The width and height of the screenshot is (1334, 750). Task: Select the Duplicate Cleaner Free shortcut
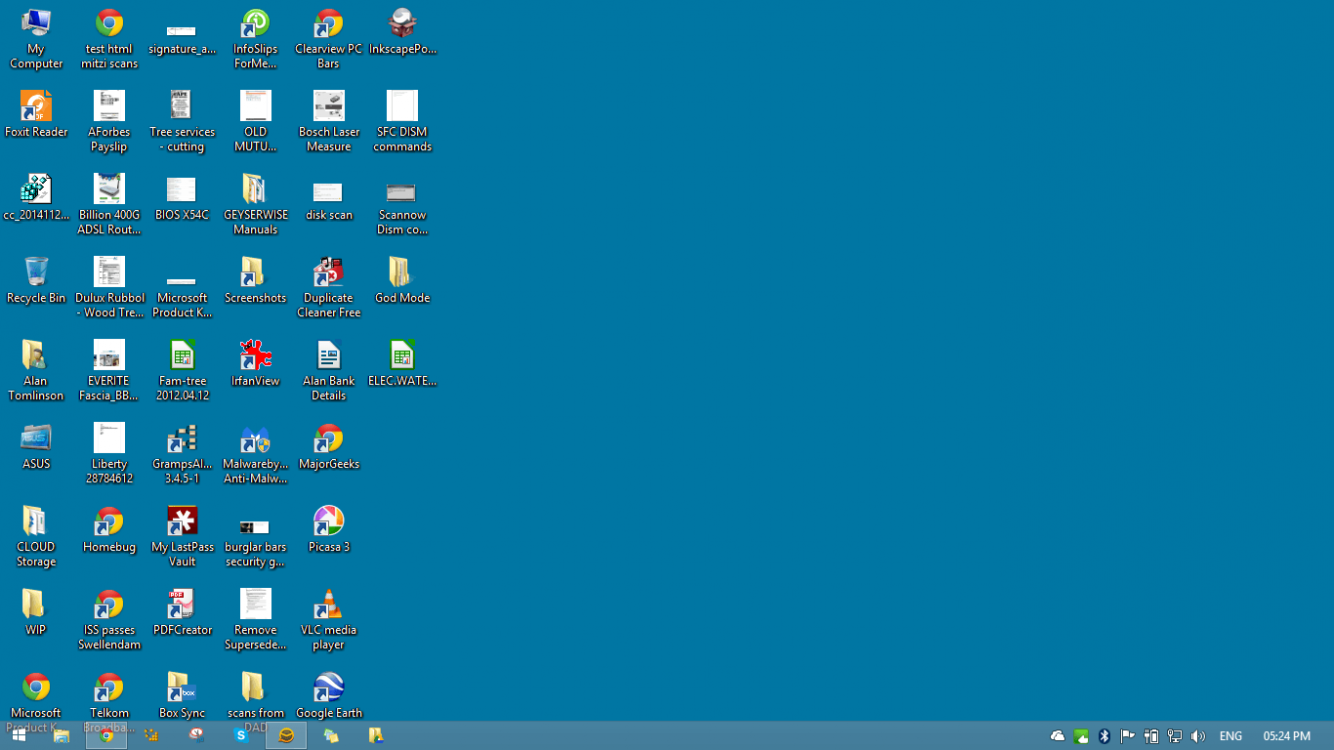328,273
